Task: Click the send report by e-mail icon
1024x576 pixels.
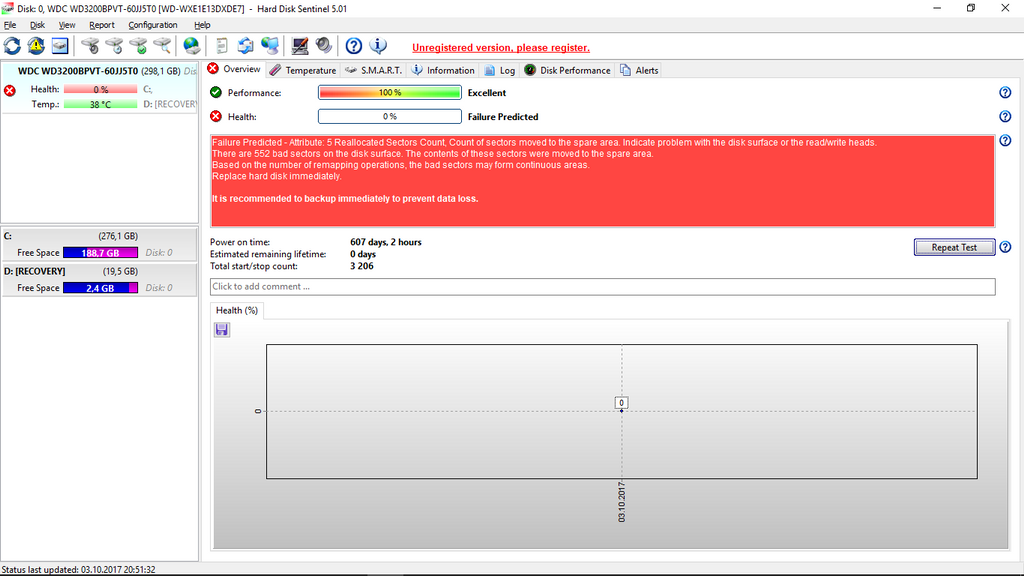Action: (x=246, y=46)
